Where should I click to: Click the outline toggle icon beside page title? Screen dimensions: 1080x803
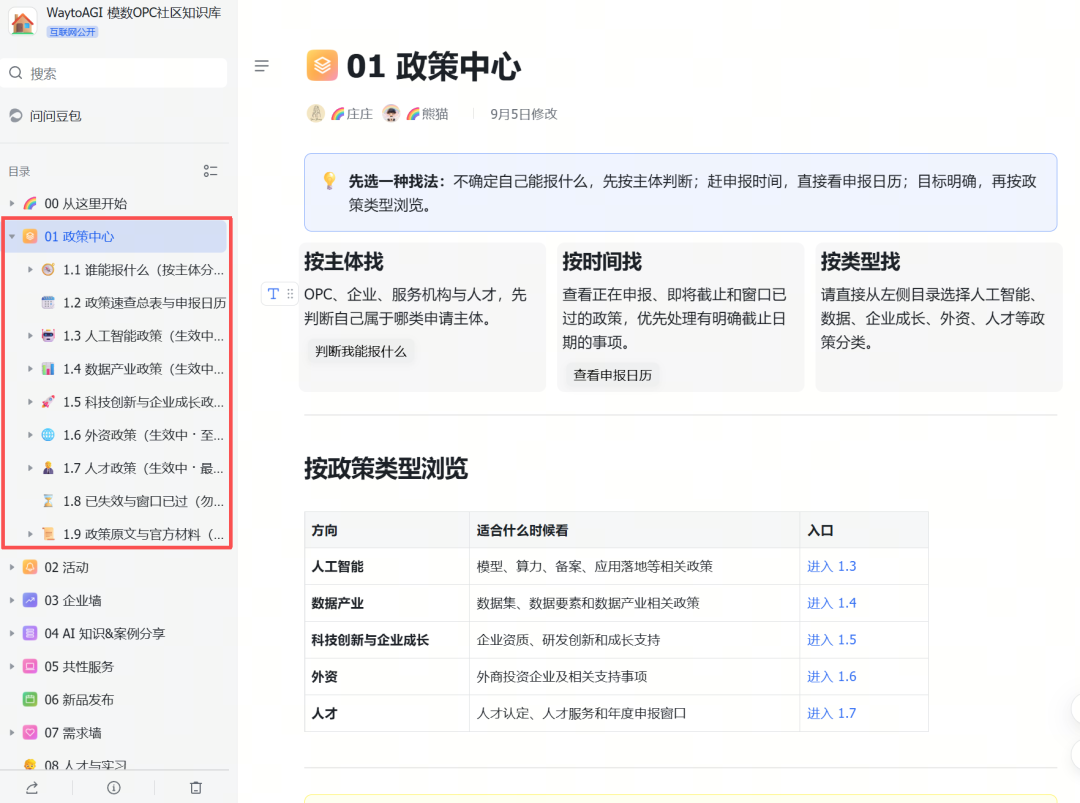262,66
